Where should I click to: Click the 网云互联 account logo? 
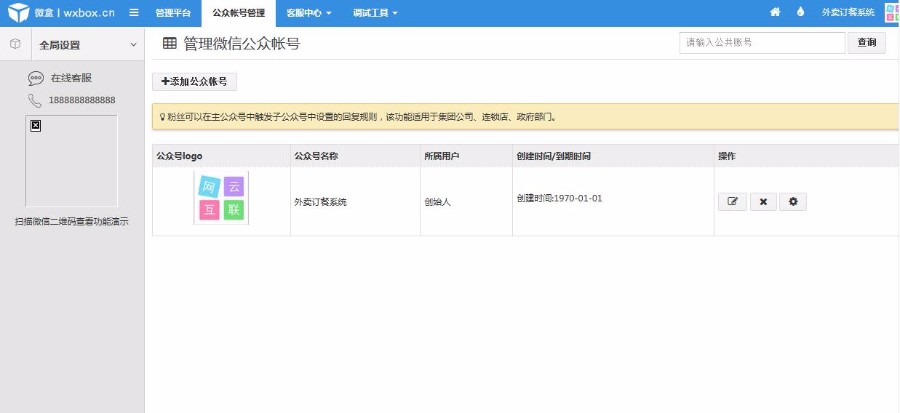pos(221,198)
